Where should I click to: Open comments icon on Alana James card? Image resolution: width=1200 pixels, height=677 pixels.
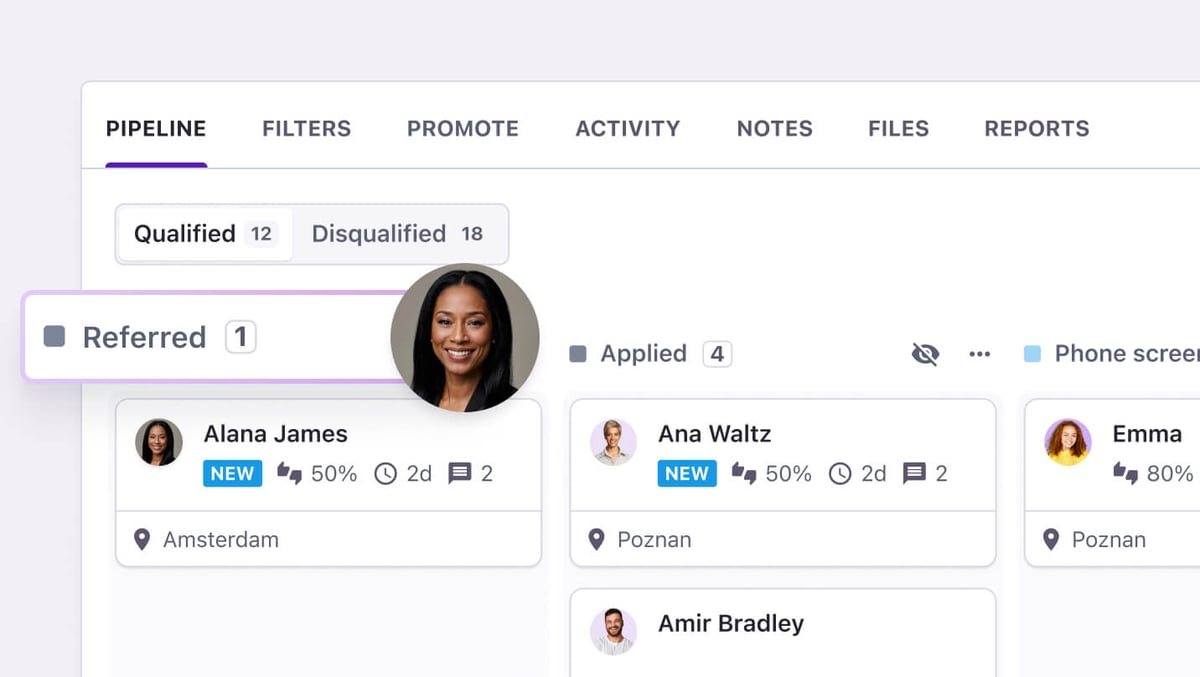[459, 474]
